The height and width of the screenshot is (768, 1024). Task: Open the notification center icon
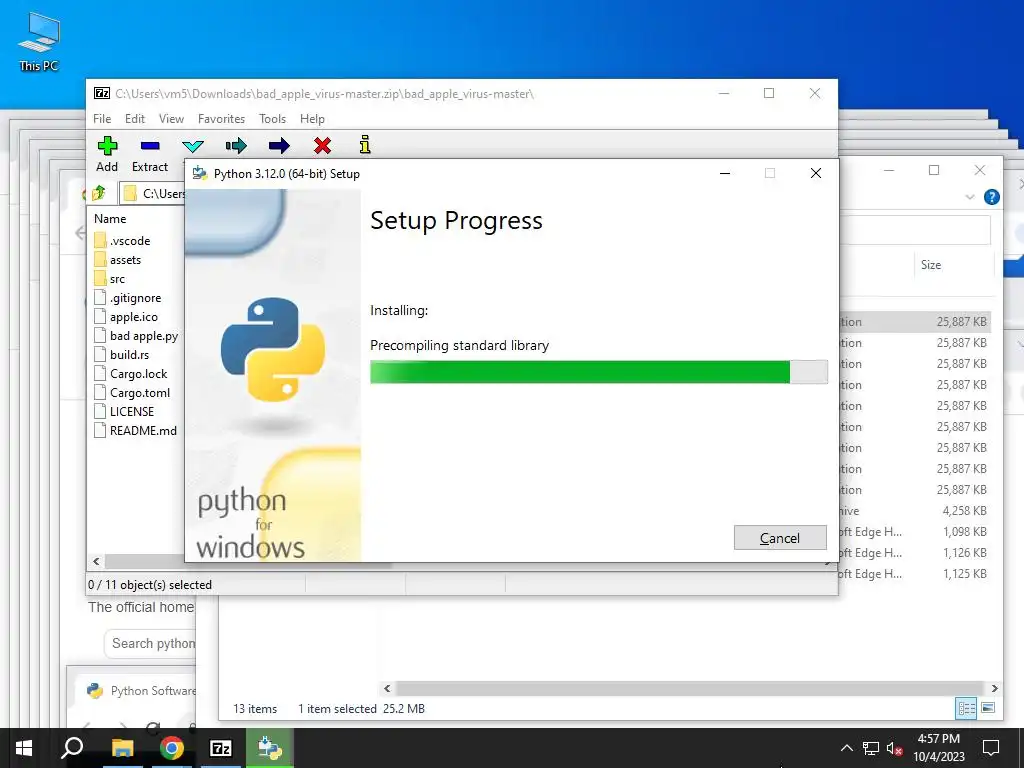(991, 748)
